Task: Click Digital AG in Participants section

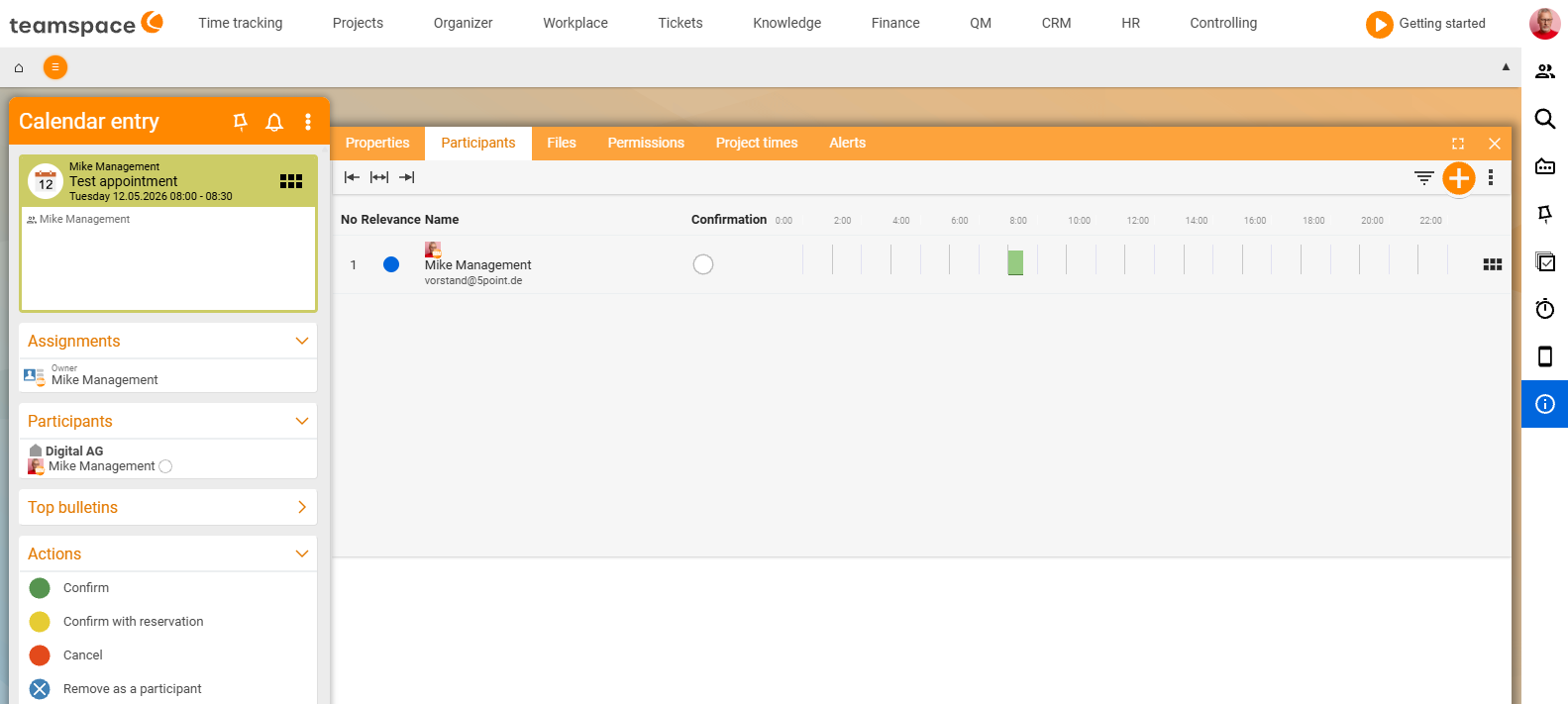Action: pos(74,451)
